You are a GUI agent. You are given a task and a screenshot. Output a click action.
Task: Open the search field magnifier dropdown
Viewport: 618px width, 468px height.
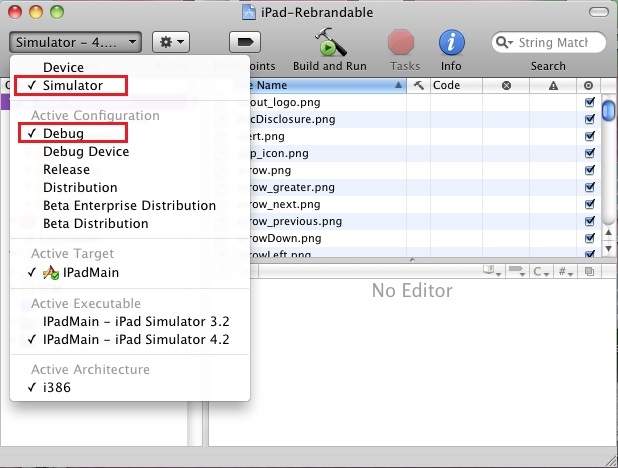(x=505, y=43)
